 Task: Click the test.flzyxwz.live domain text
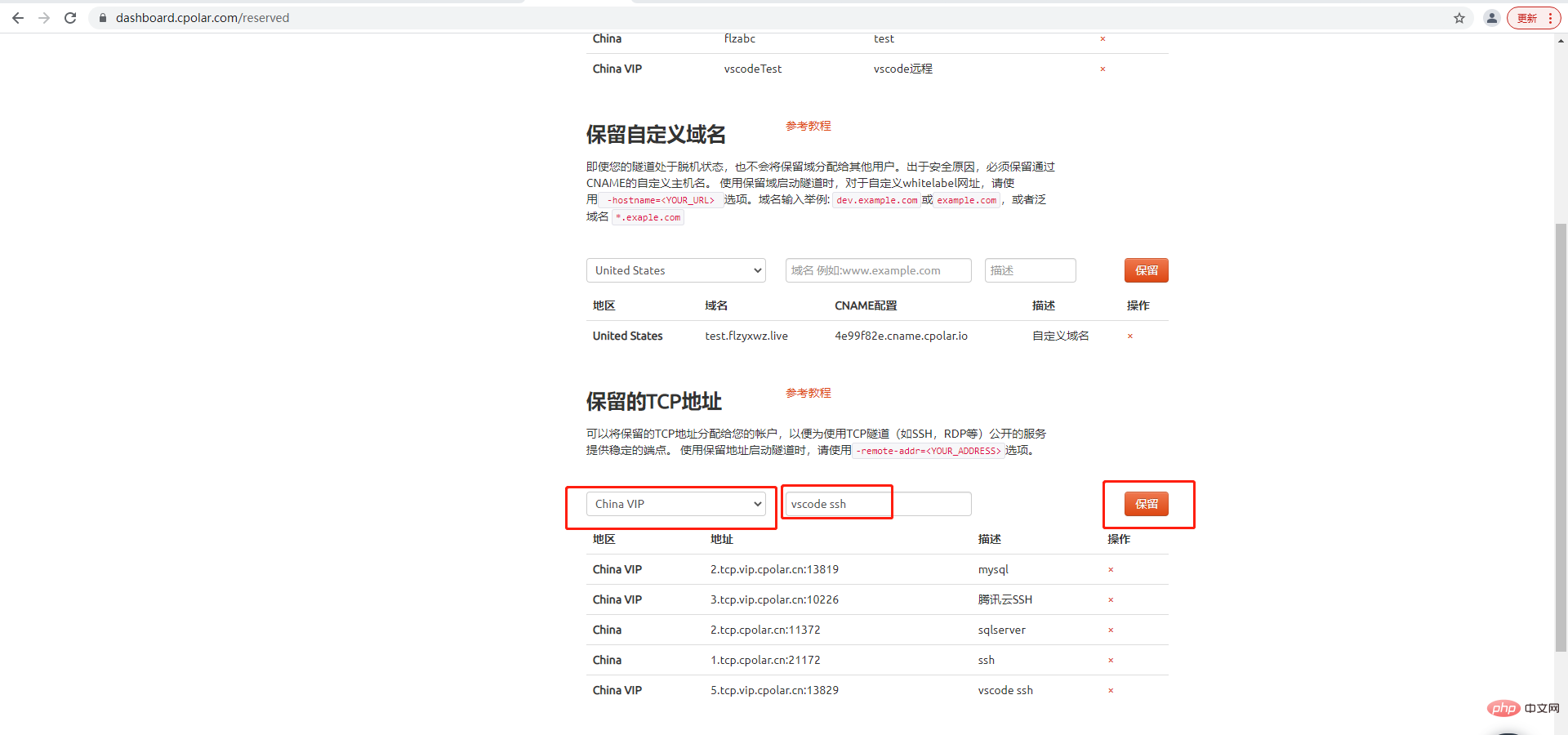(x=746, y=336)
